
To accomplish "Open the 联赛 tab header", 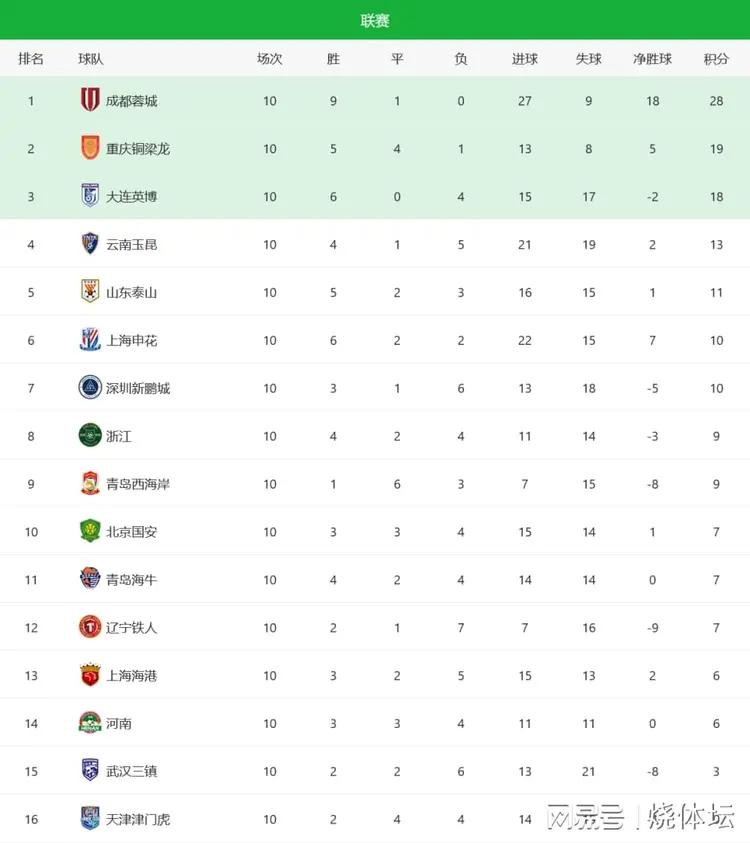I will pos(375,20).
